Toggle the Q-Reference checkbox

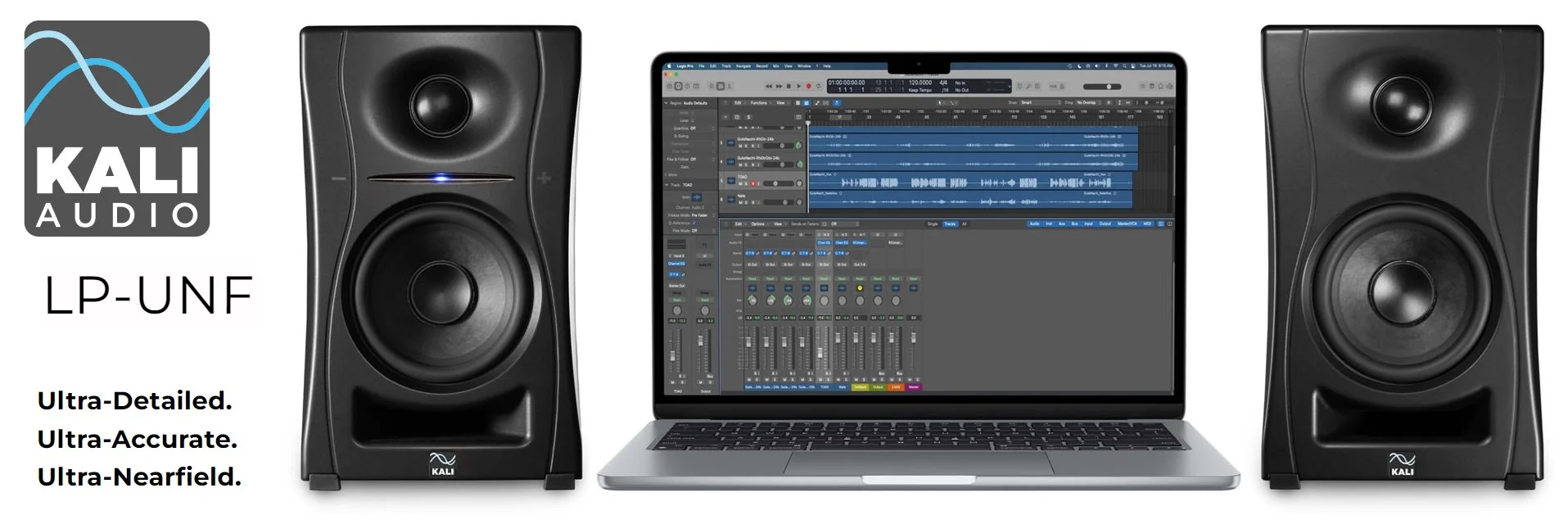(694, 223)
